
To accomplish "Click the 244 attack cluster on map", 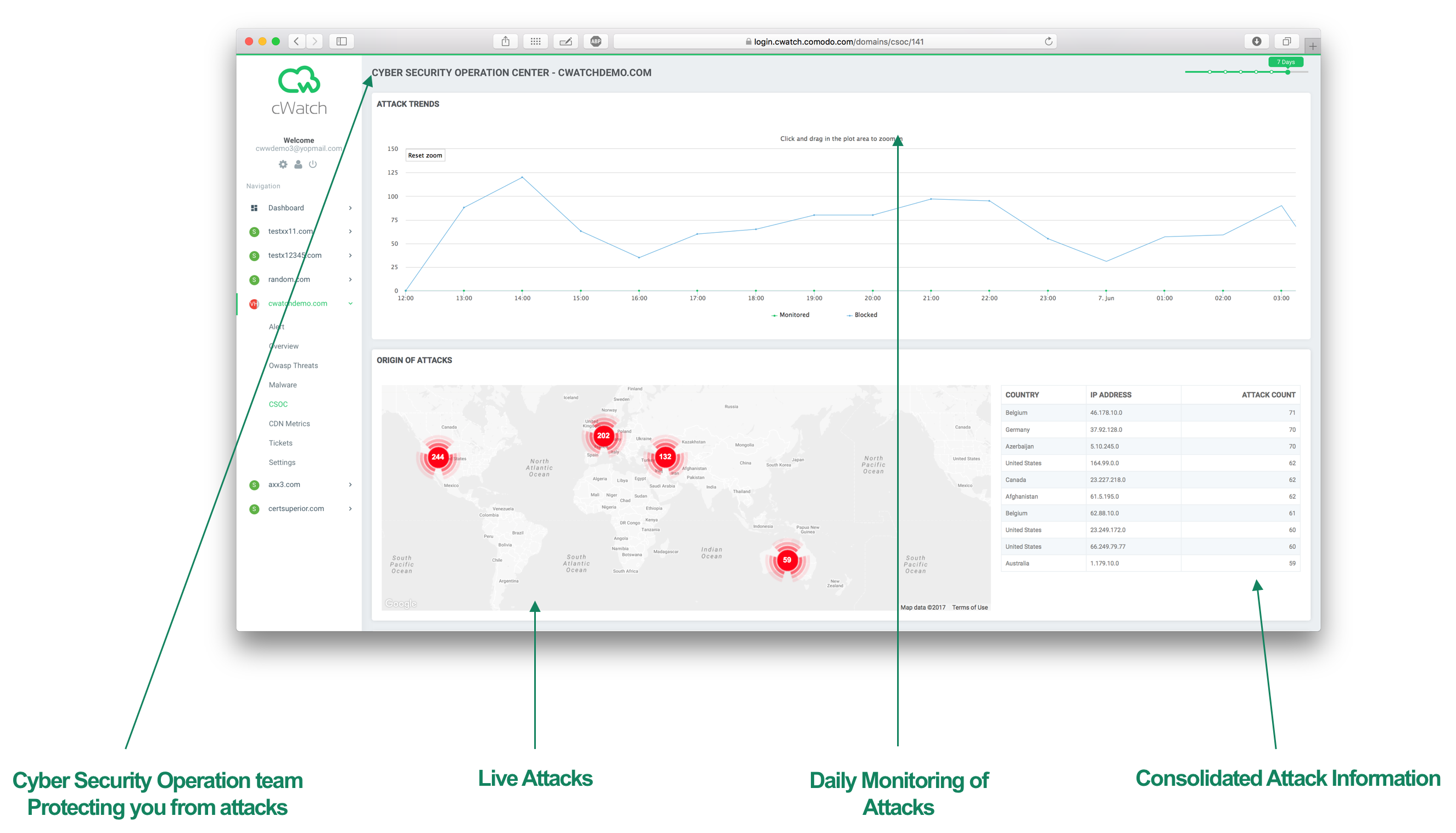I will [x=438, y=457].
